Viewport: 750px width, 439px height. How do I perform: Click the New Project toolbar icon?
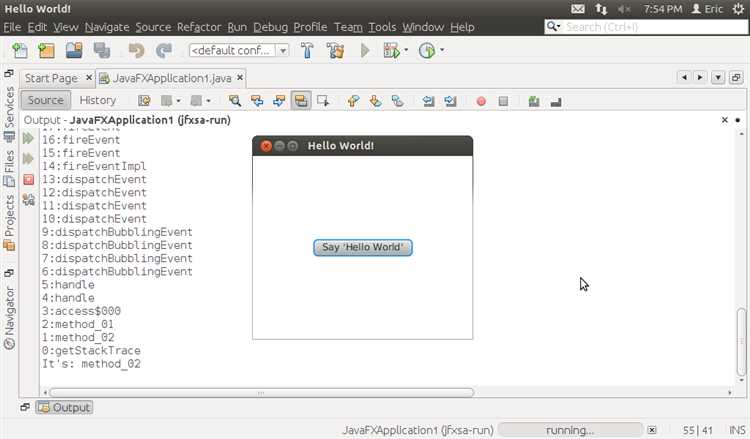pos(46,50)
